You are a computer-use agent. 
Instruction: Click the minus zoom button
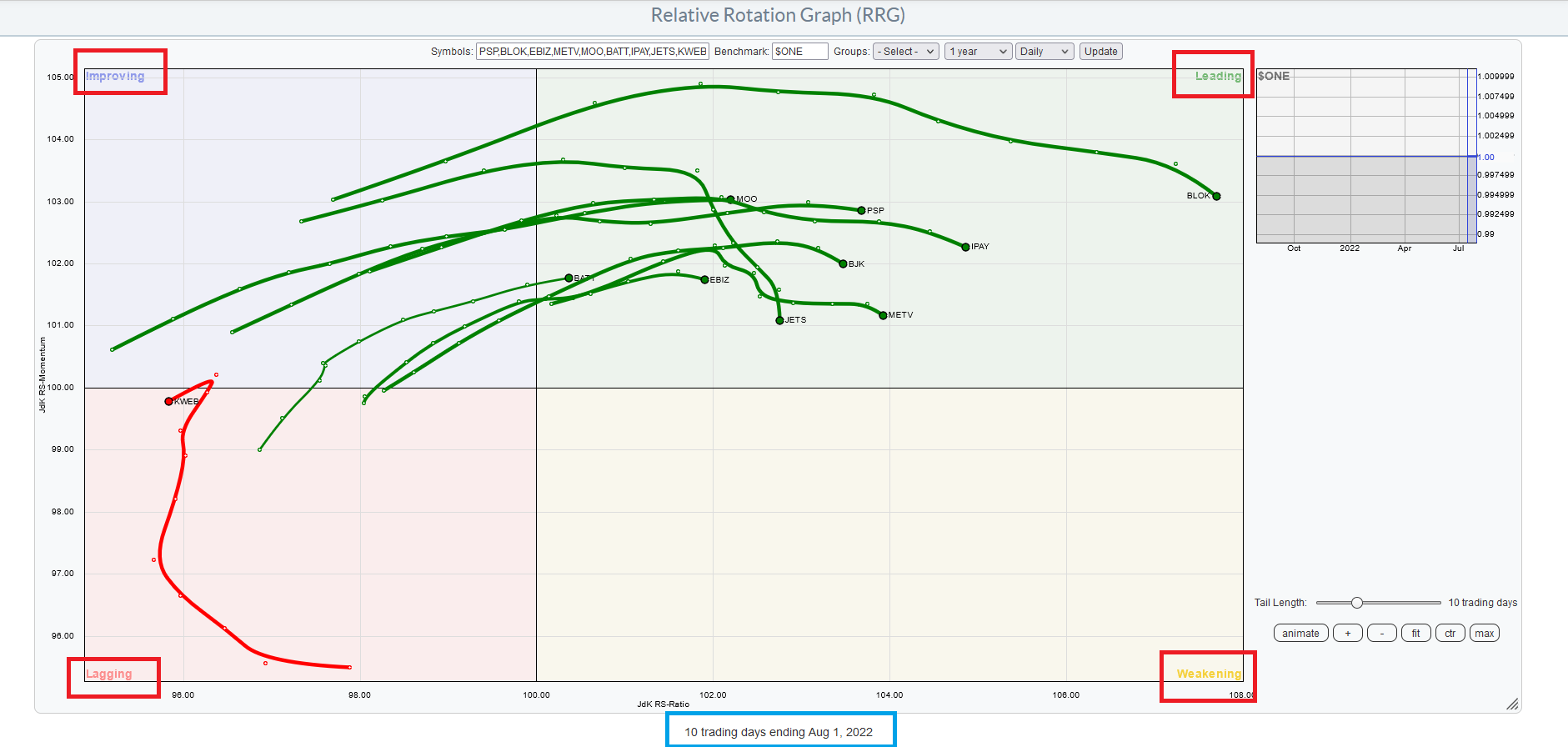(1381, 634)
